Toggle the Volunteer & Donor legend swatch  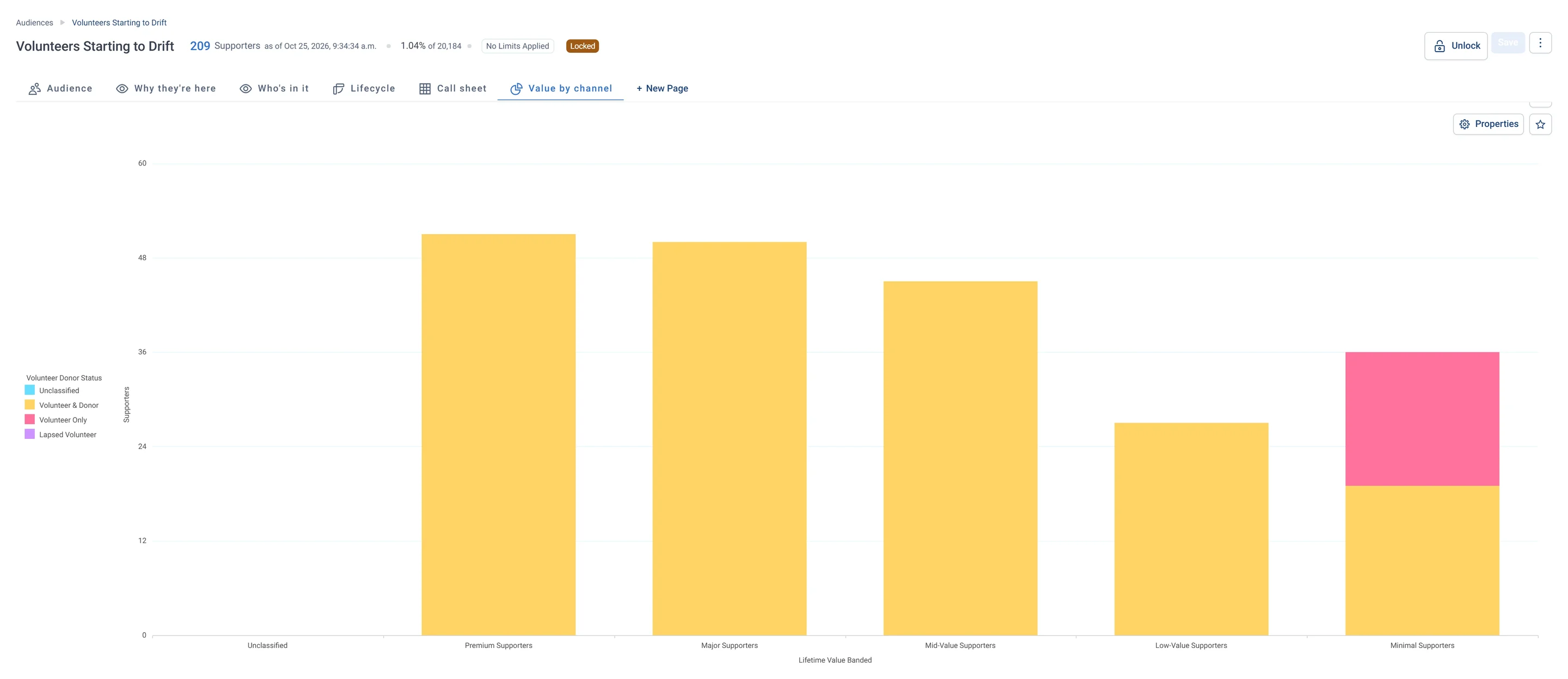point(30,405)
